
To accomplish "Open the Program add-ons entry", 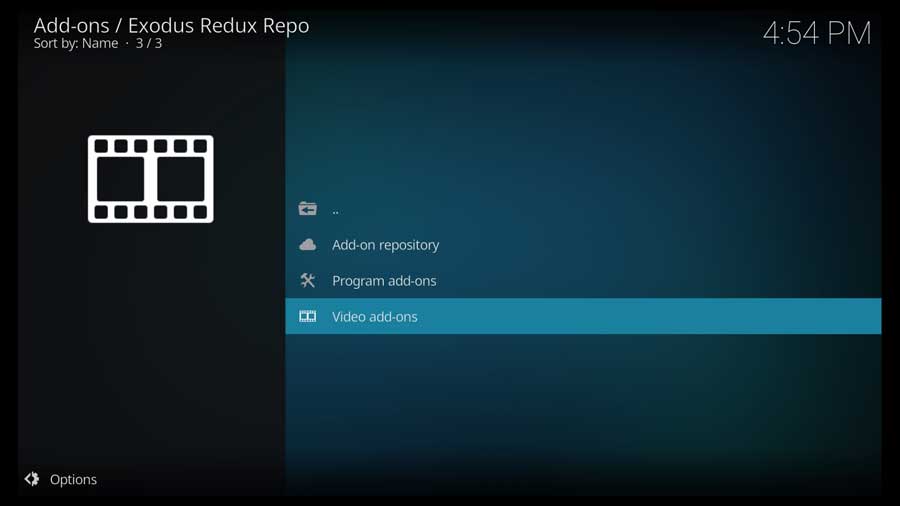I will coord(583,281).
